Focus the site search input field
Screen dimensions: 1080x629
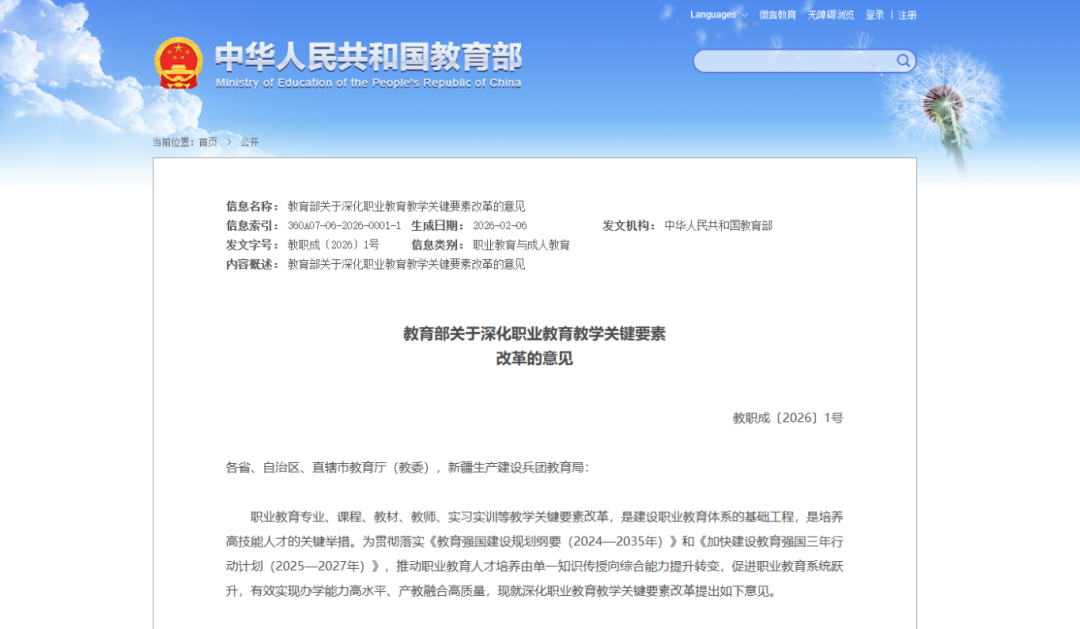coord(794,61)
